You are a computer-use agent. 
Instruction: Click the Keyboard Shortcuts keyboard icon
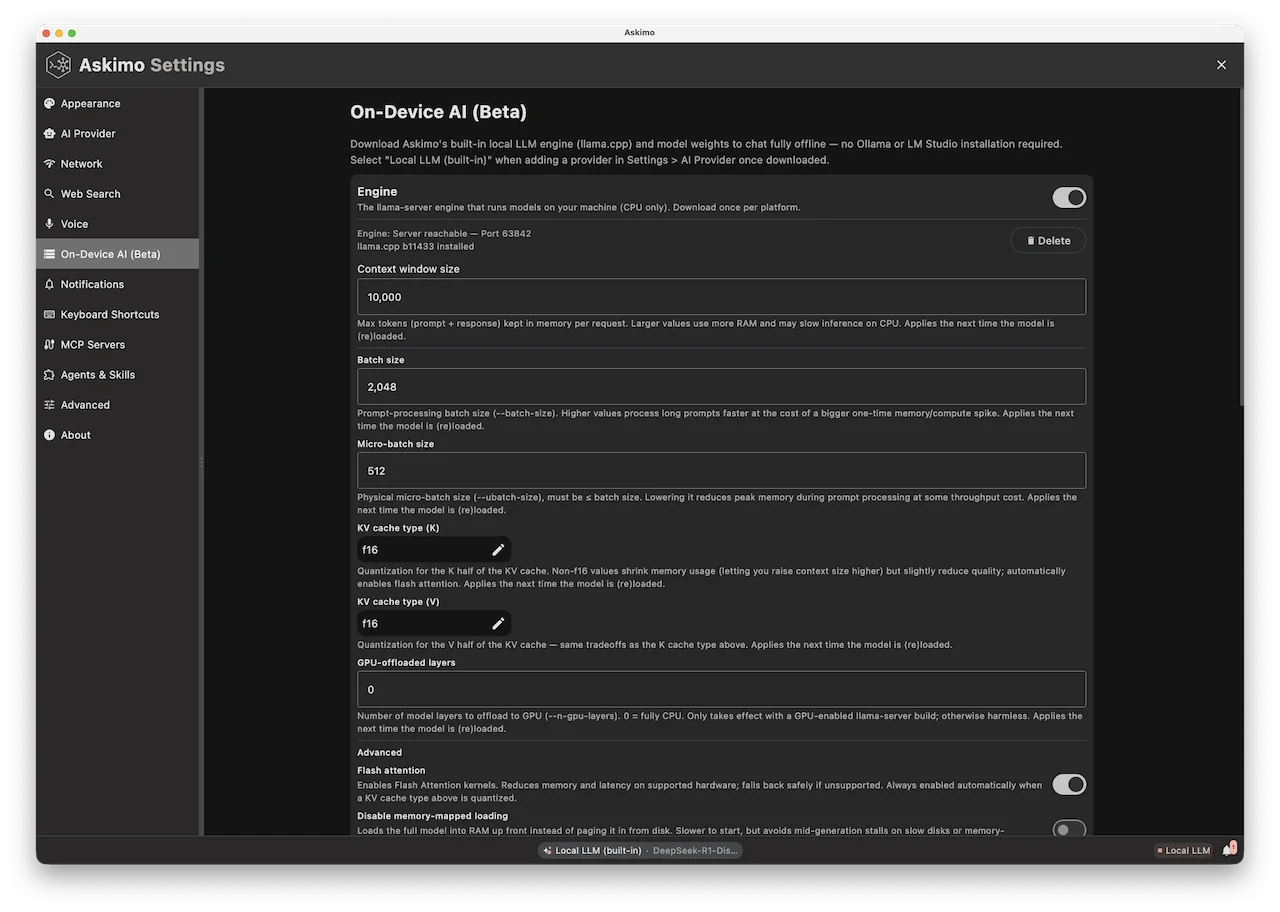coord(50,314)
